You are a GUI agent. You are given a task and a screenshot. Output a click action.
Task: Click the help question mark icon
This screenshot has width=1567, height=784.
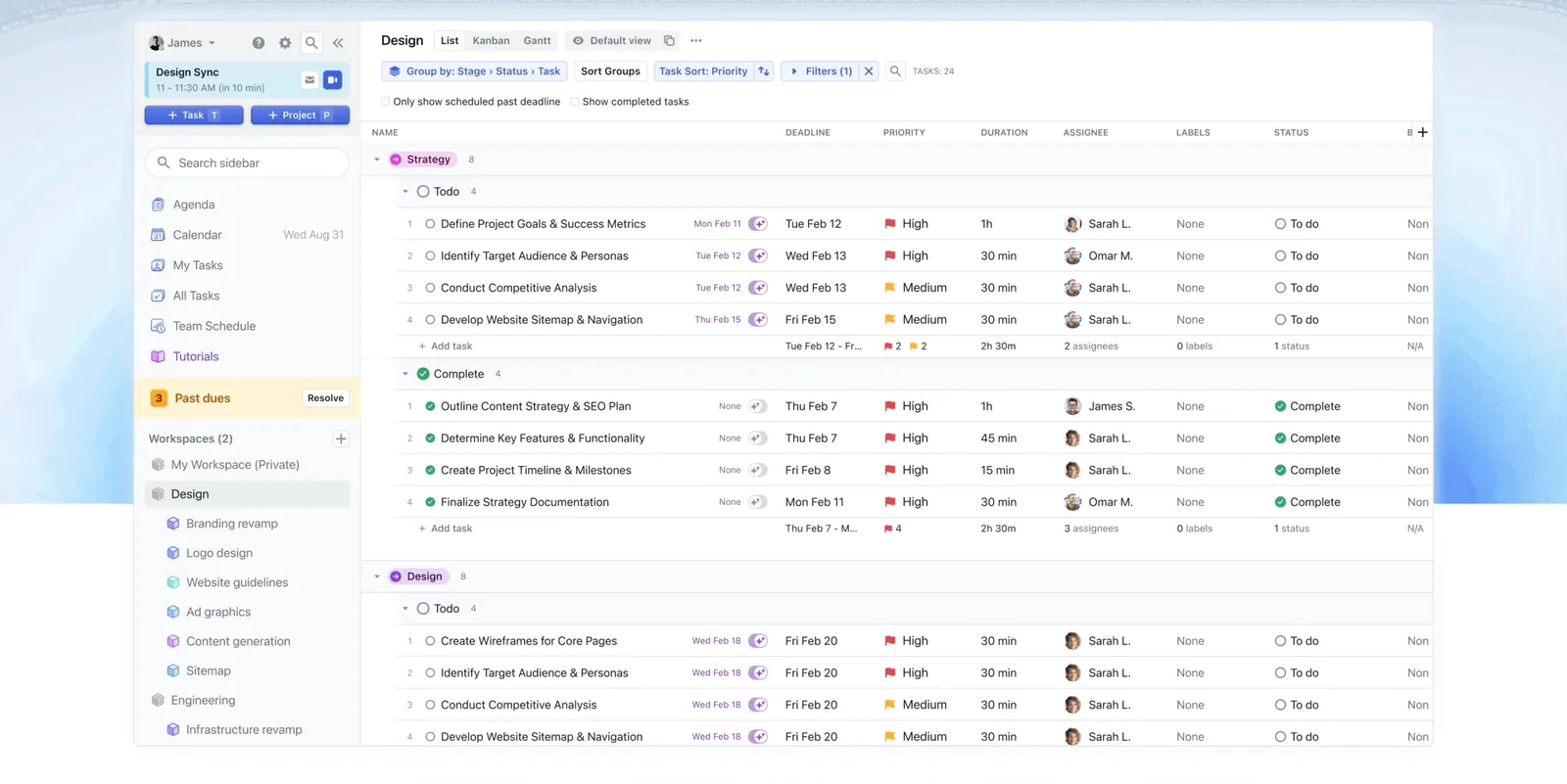pyautogui.click(x=259, y=43)
